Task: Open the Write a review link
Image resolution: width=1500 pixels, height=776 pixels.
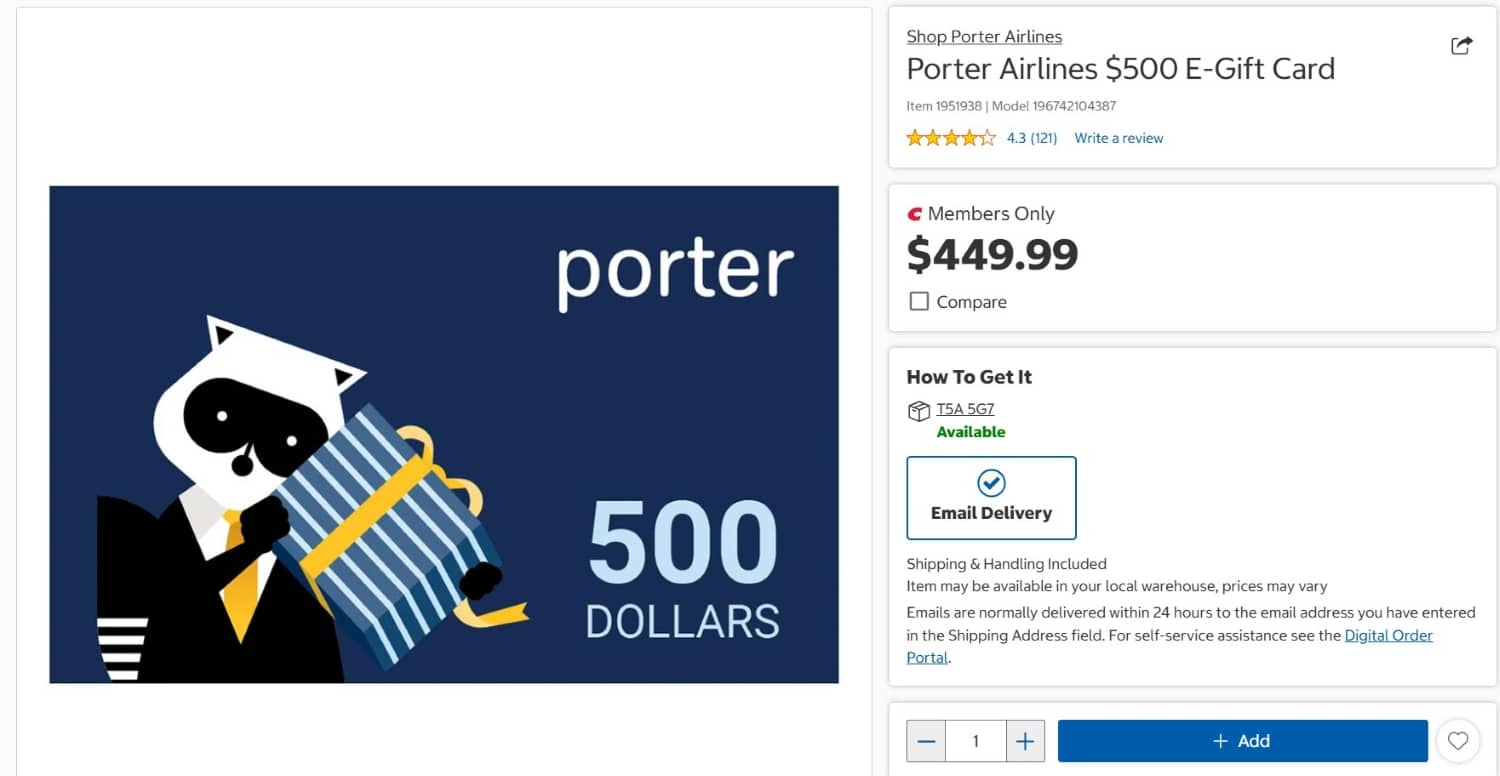Action: [1118, 138]
